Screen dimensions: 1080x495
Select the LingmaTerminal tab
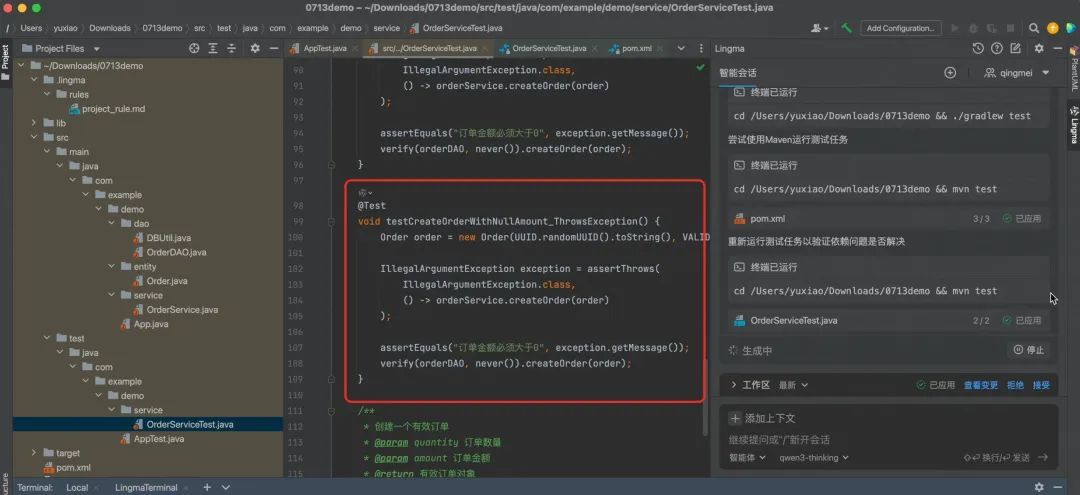145,487
